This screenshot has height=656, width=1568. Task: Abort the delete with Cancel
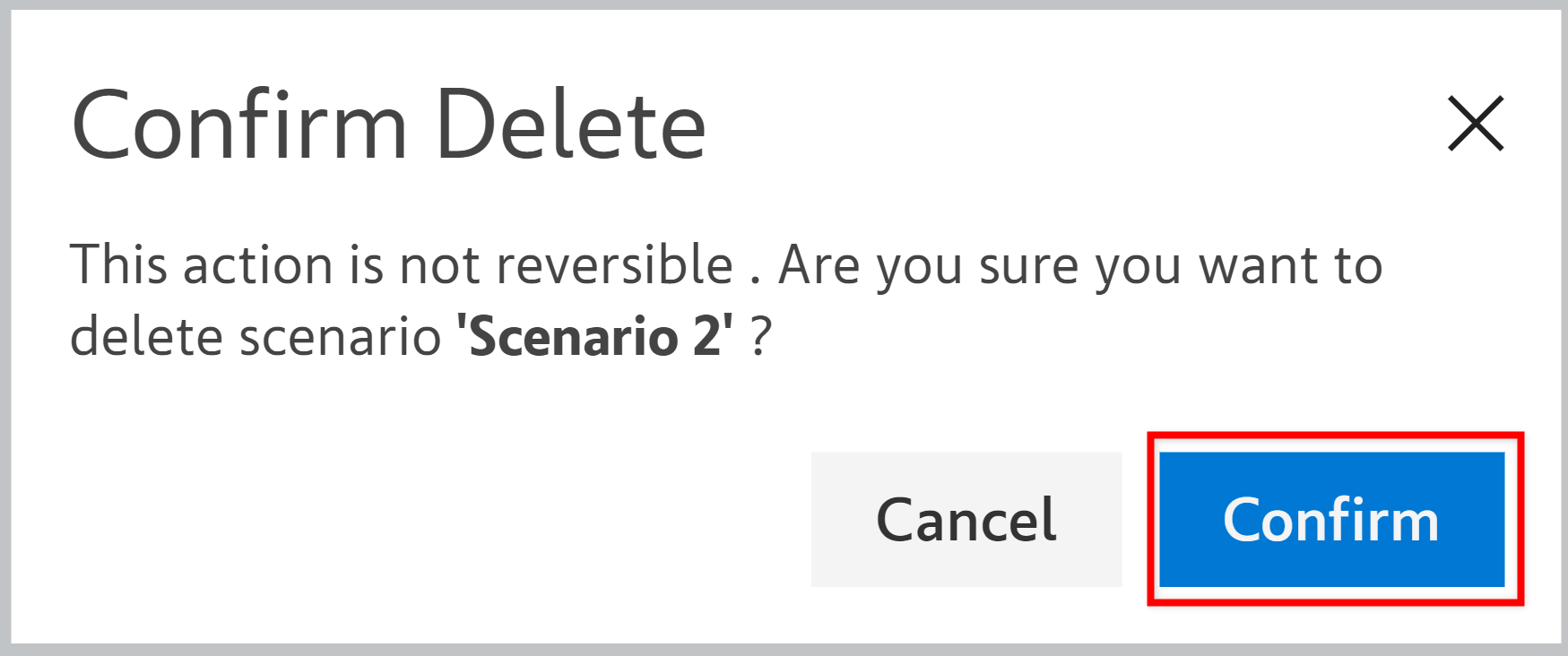click(x=966, y=520)
